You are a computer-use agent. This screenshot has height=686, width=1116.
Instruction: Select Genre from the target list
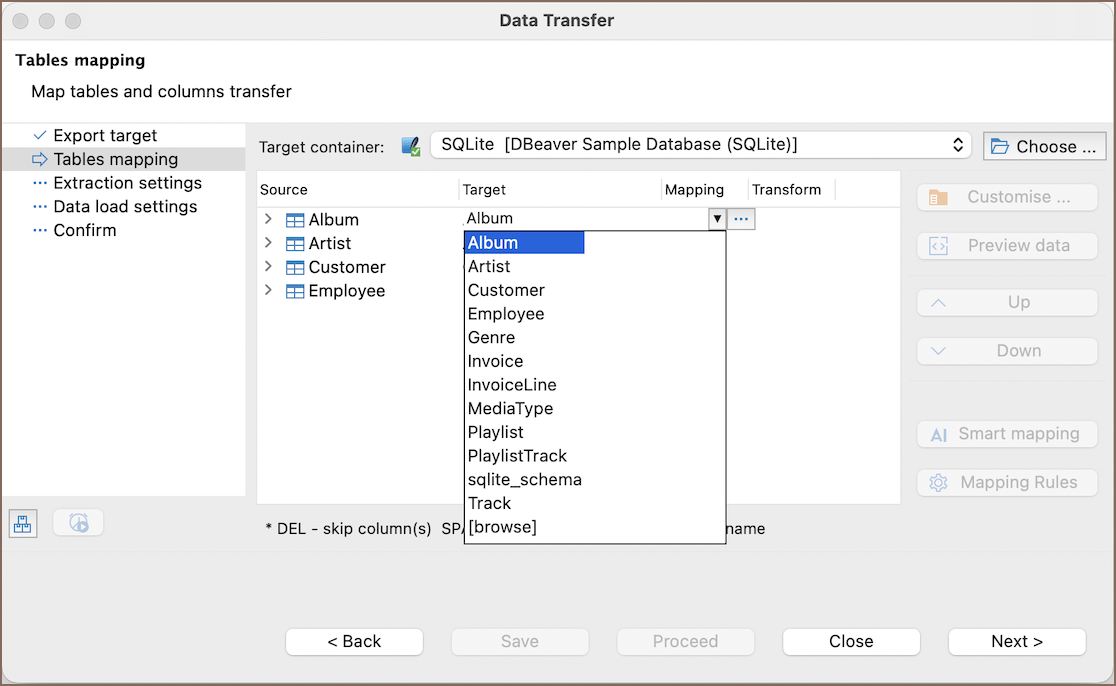click(491, 338)
